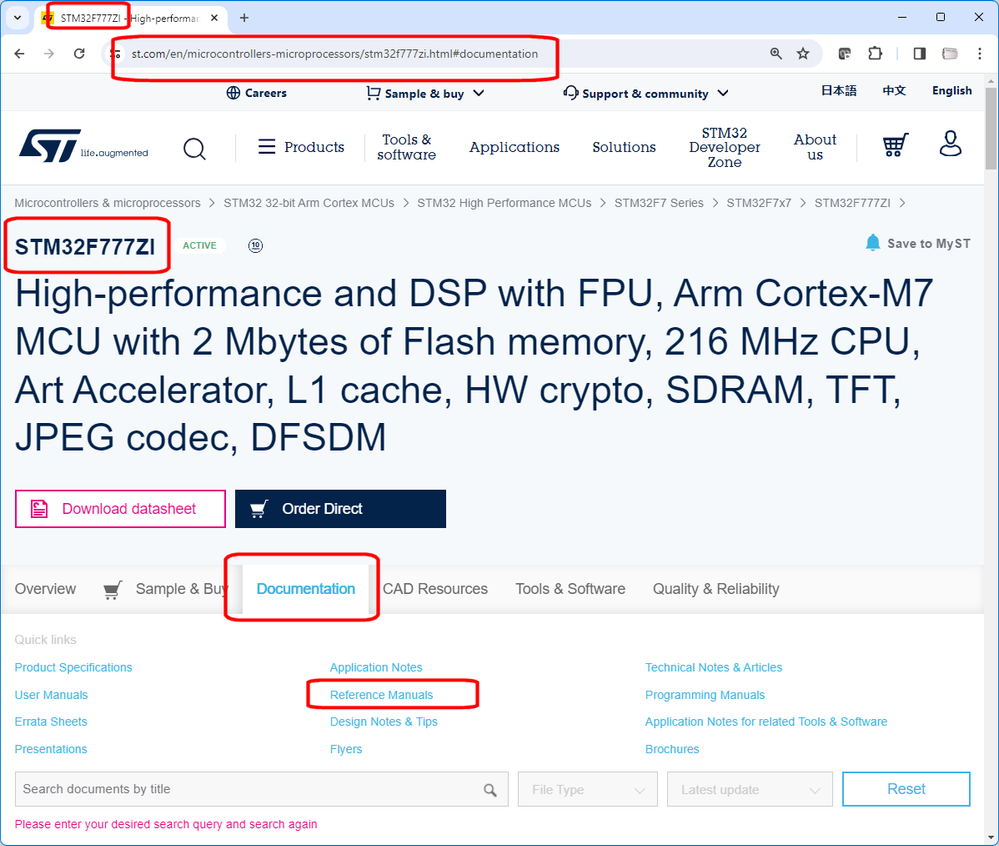Open the site search magnifier
The height and width of the screenshot is (846, 999).
pyautogui.click(x=194, y=148)
